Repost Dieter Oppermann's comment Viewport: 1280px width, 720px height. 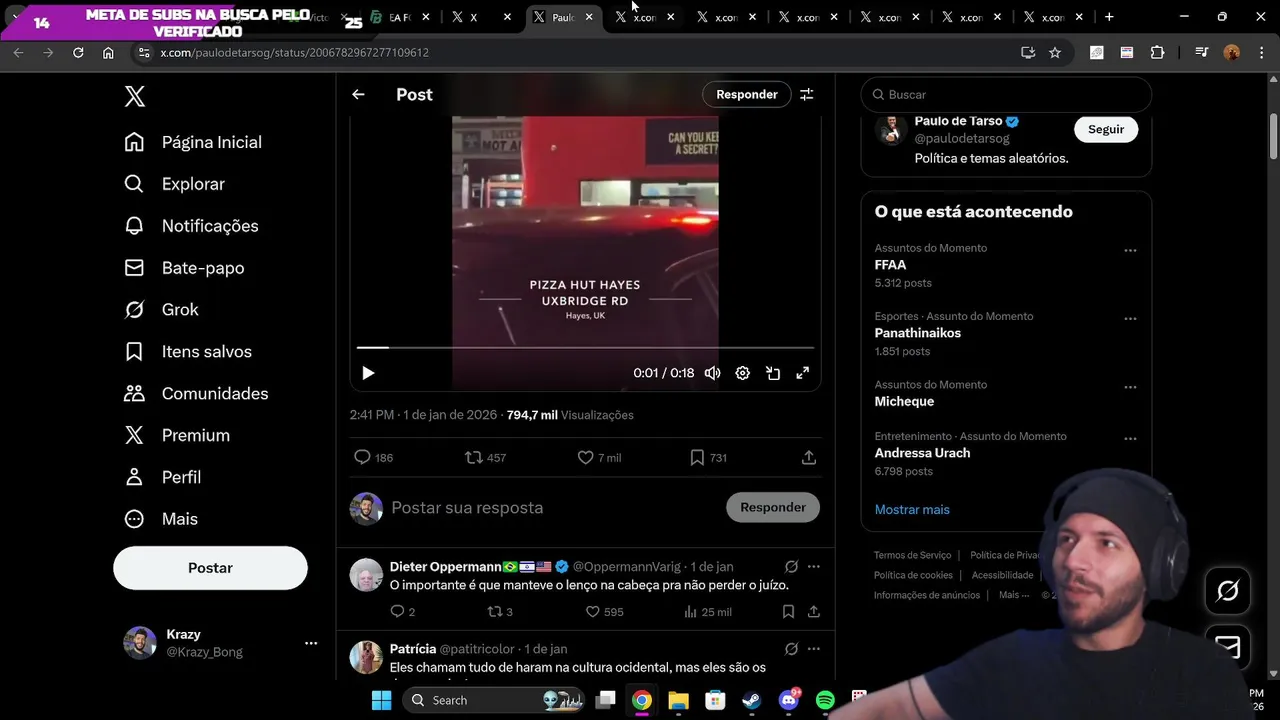495,611
